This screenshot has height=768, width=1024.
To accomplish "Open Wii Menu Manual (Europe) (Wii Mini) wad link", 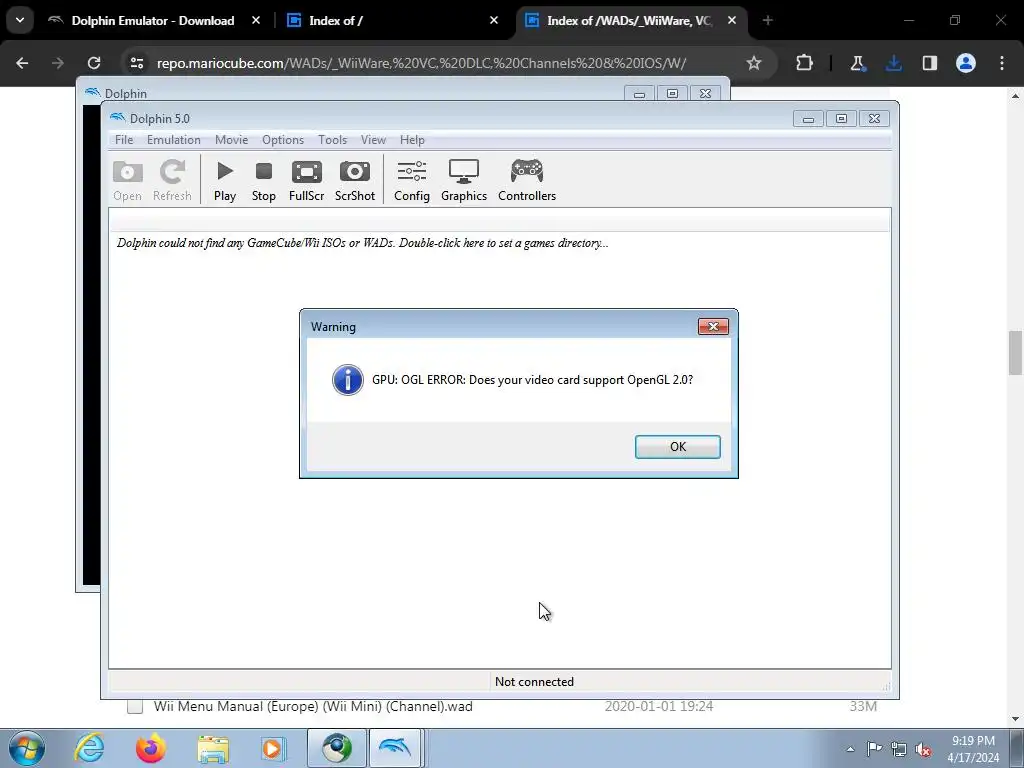I will pyautogui.click(x=313, y=707).
